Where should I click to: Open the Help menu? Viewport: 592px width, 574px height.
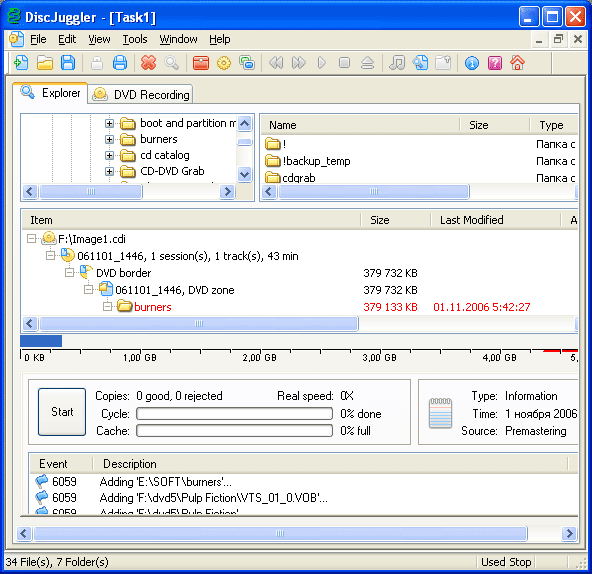[220, 39]
